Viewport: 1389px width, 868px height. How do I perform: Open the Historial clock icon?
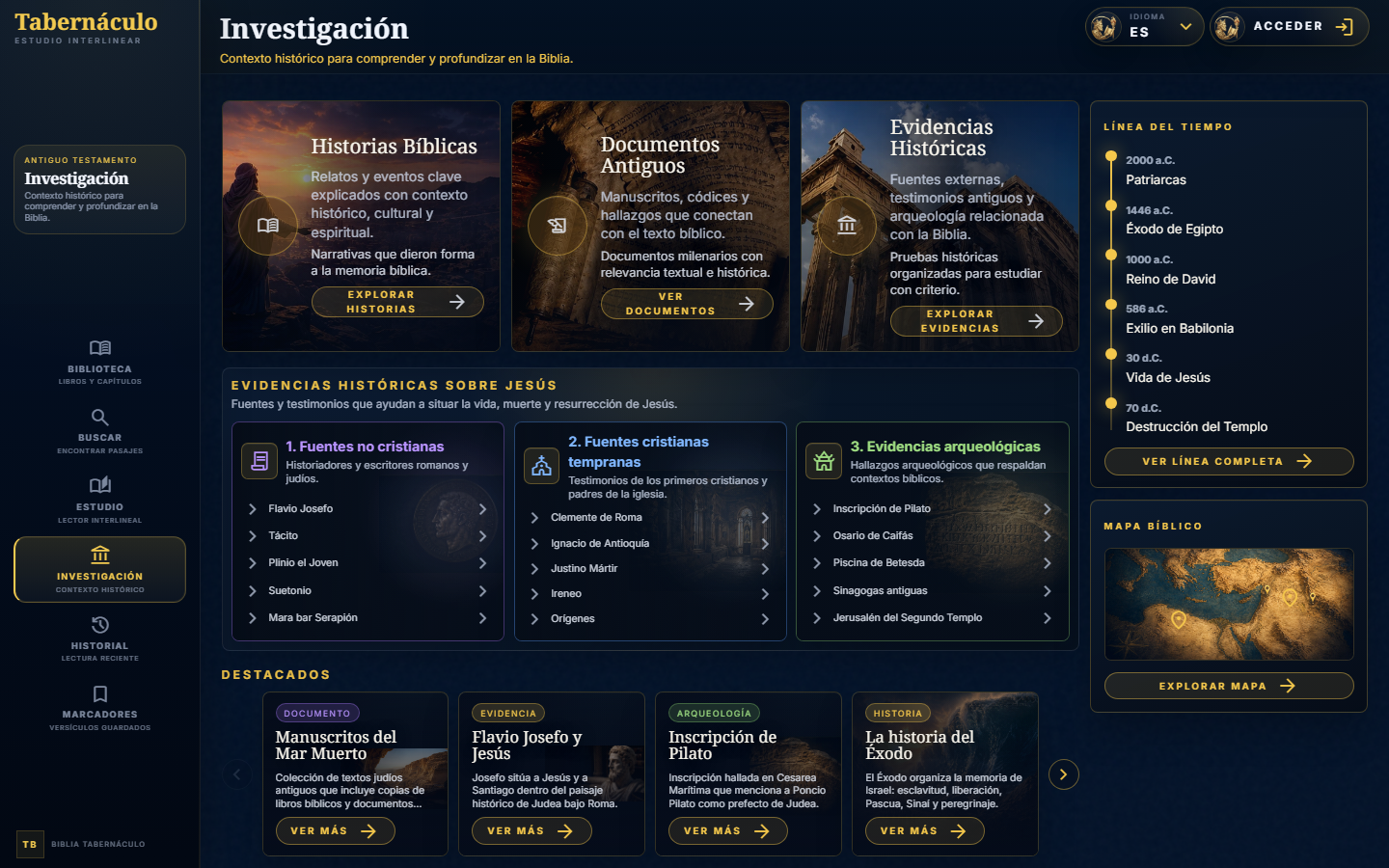(x=100, y=625)
